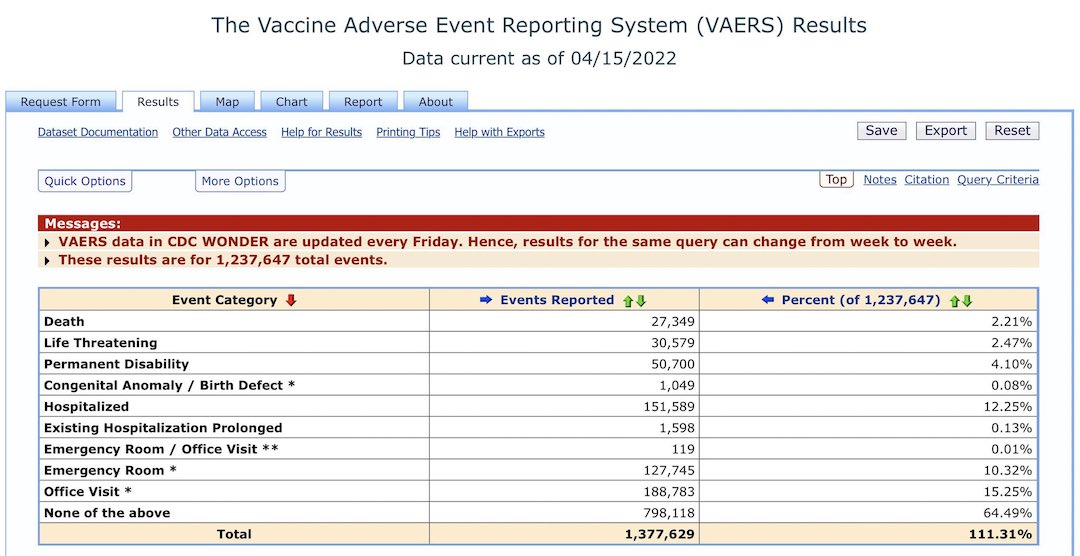The height and width of the screenshot is (556, 1080).
Task: Open Dataset Documentation link
Action: (x=98, y=132)
